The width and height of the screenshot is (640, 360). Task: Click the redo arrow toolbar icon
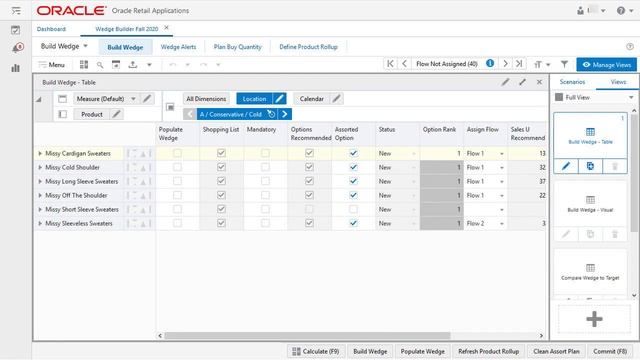click(203, 64)
